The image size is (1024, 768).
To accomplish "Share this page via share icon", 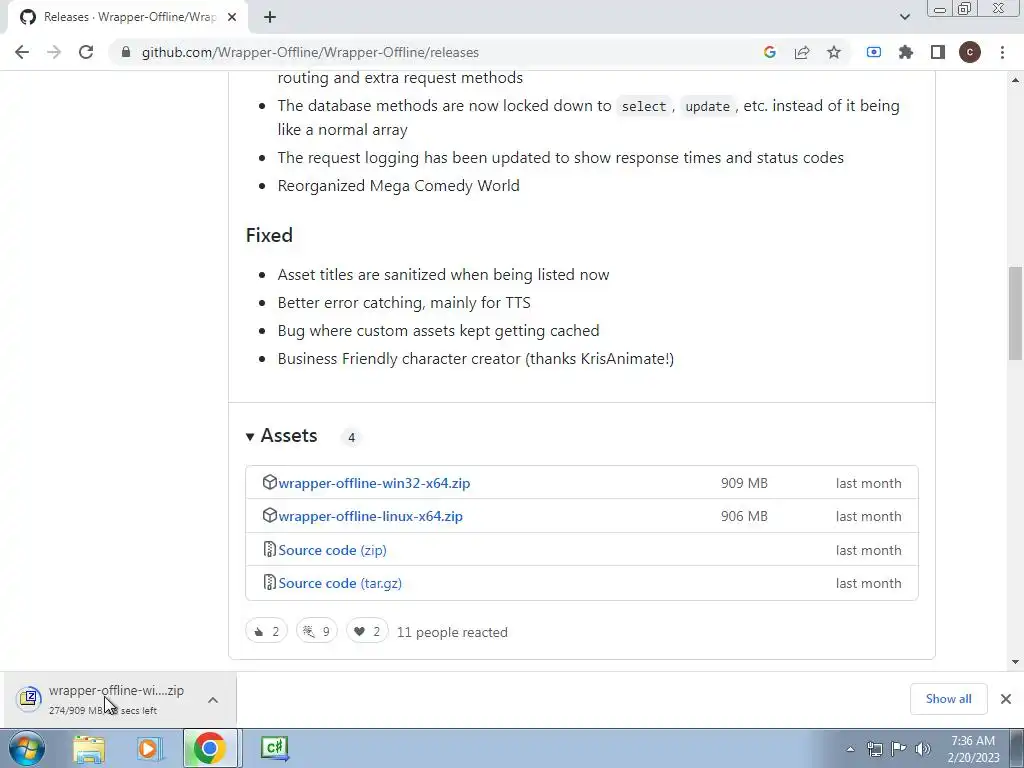I will (x=802, y=52).
